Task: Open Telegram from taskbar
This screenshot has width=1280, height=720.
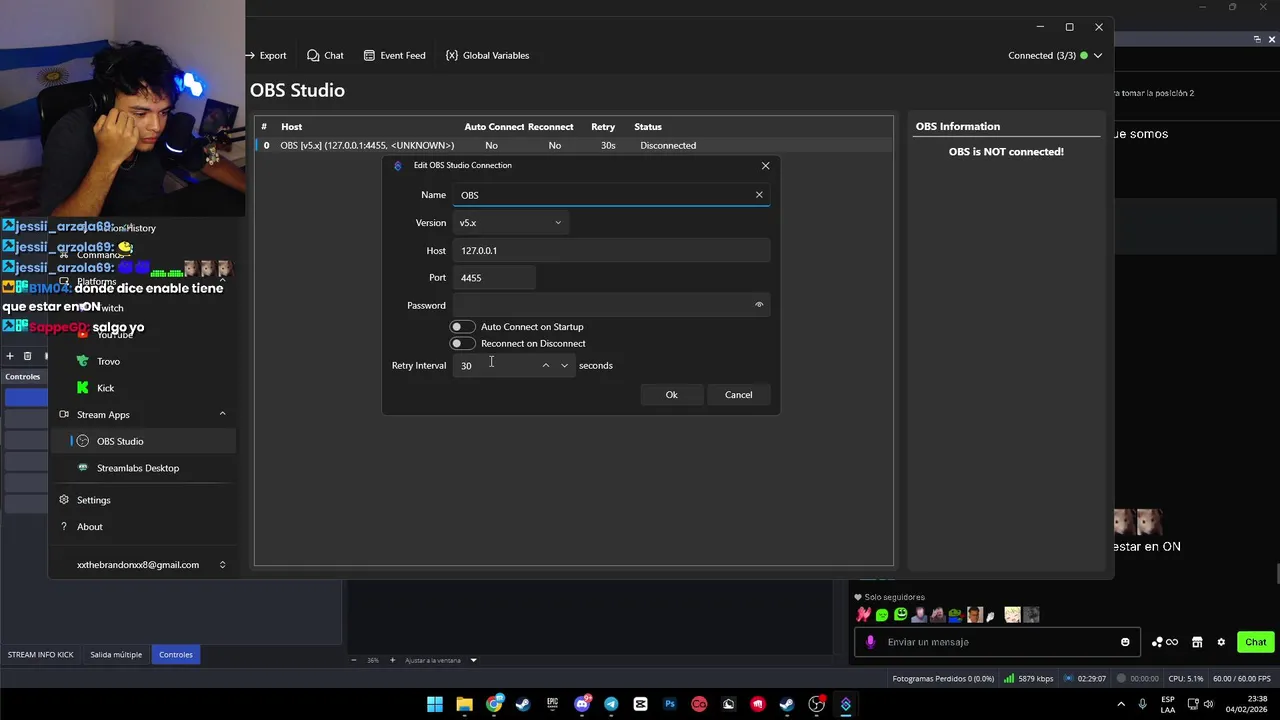Action: 611,704
